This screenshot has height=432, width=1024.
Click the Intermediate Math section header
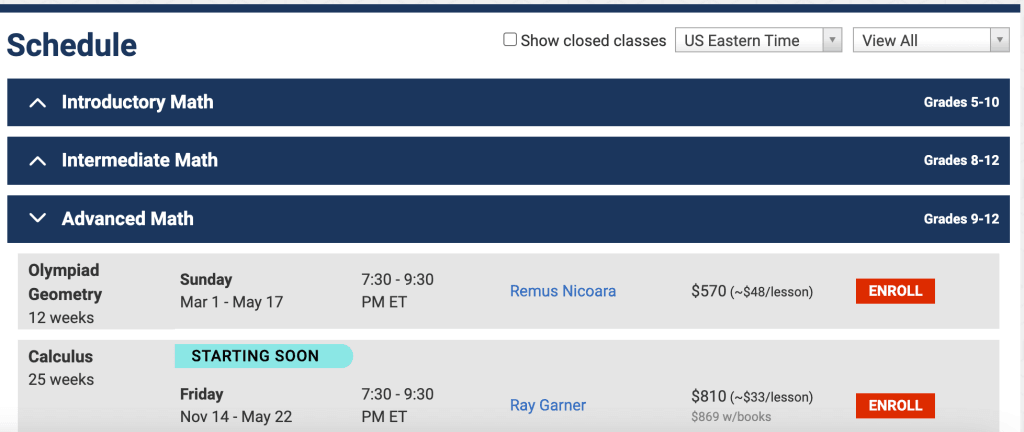pyautogui.click(x=139, y=160)
